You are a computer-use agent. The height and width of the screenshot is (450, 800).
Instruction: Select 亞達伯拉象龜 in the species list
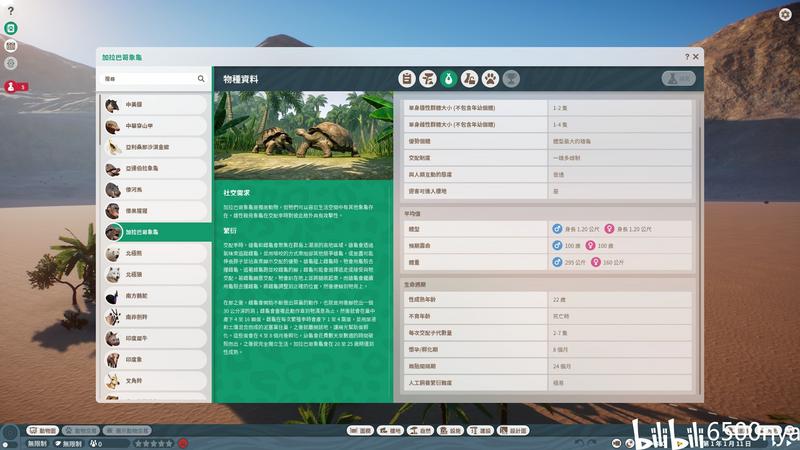tap(155, 168)
